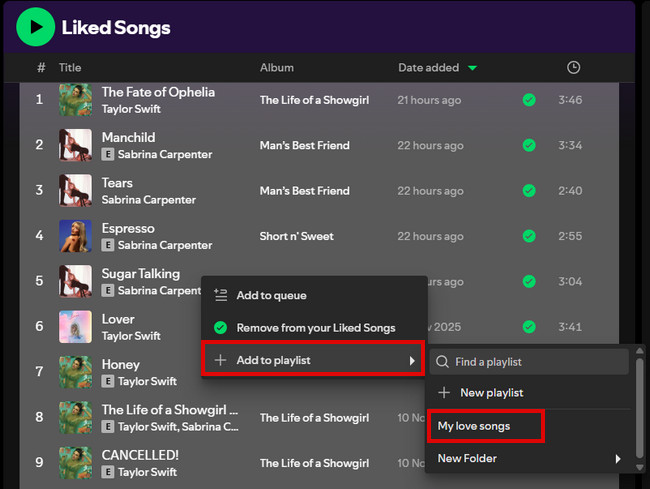Open Lover album art thumbnail
Viewport: 650px width, 489px height.
75,327
